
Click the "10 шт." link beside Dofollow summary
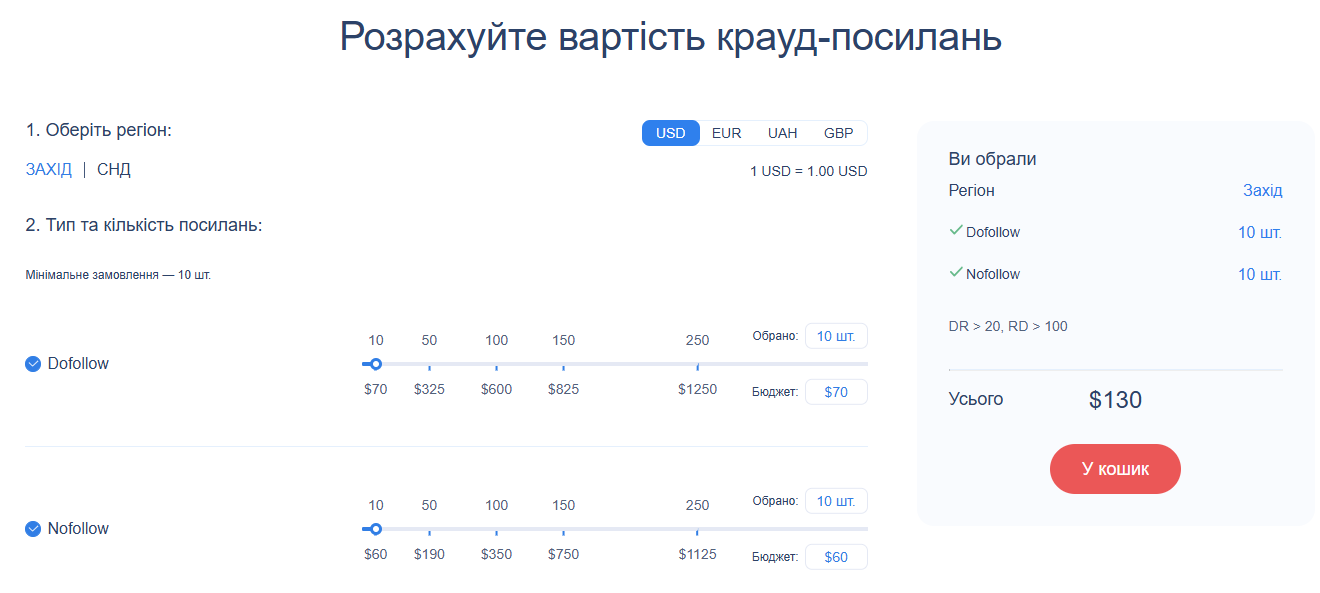[1259, 231]
